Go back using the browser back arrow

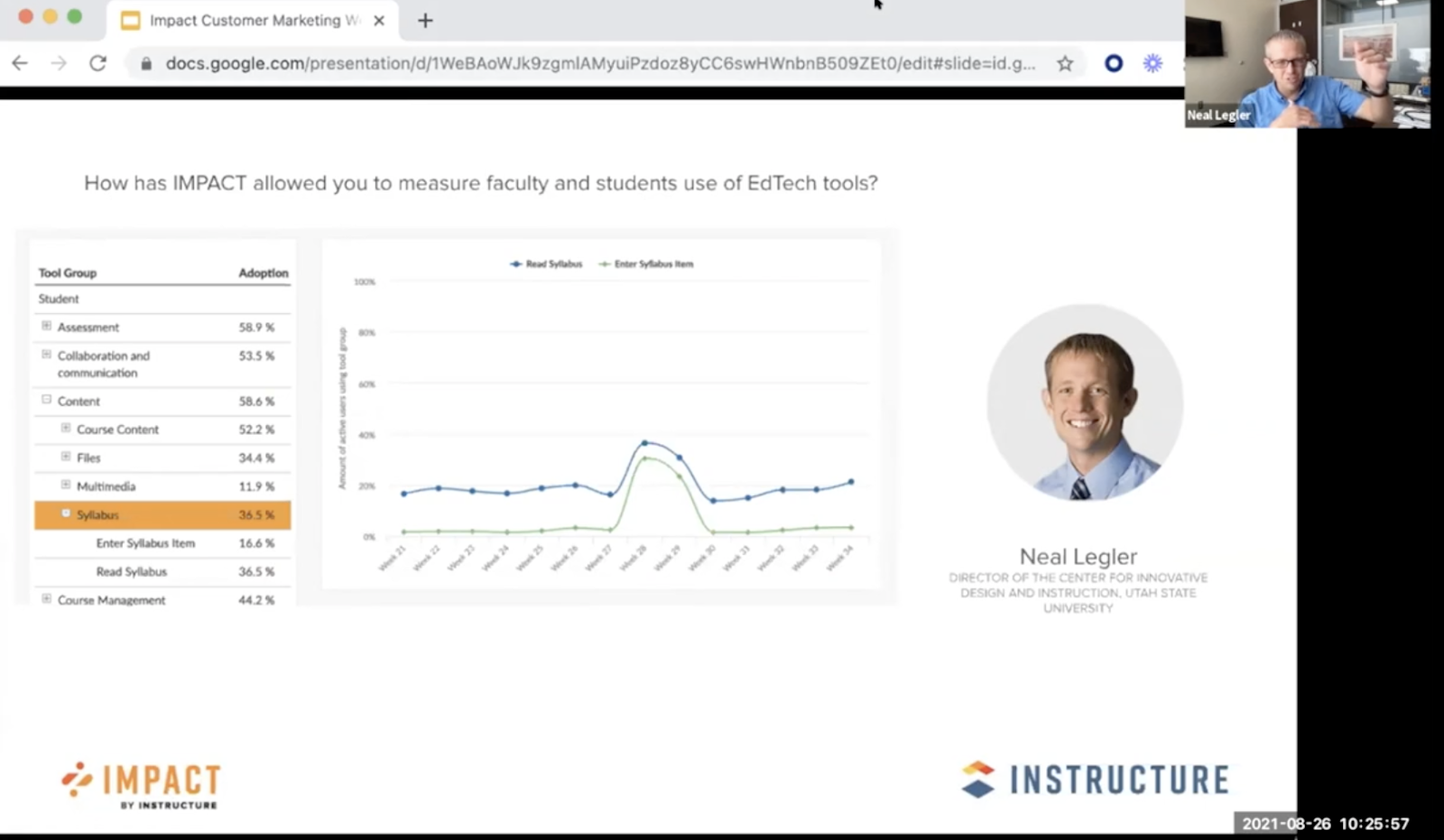point(20,63)
